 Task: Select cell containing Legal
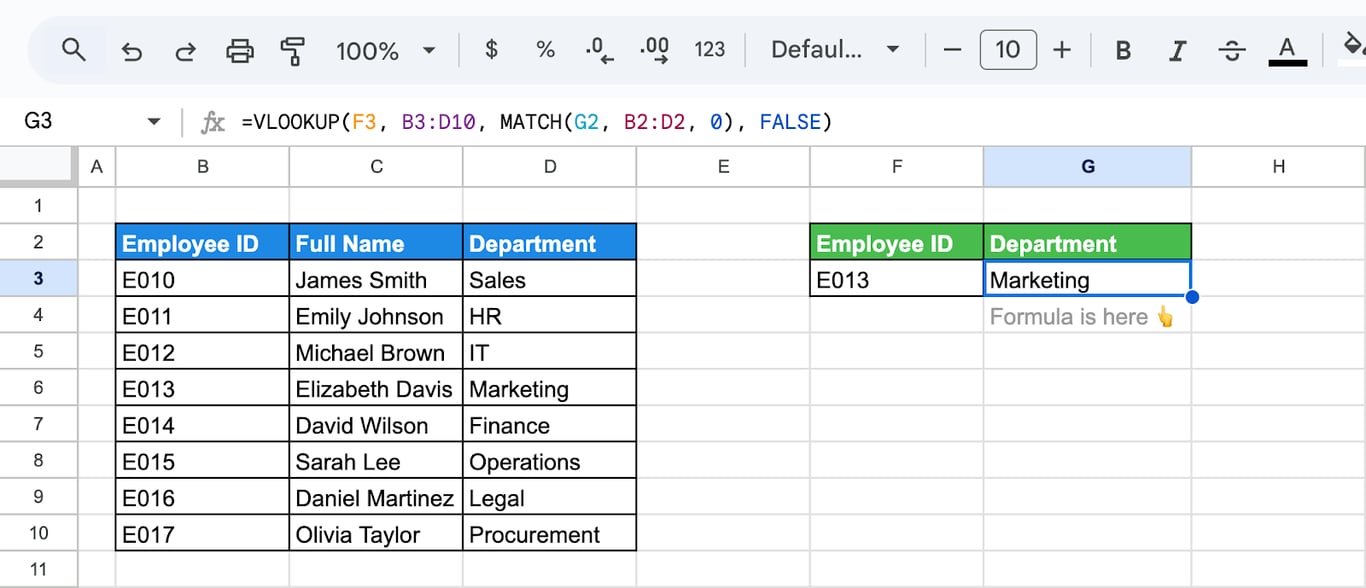(x=550, y=497)
